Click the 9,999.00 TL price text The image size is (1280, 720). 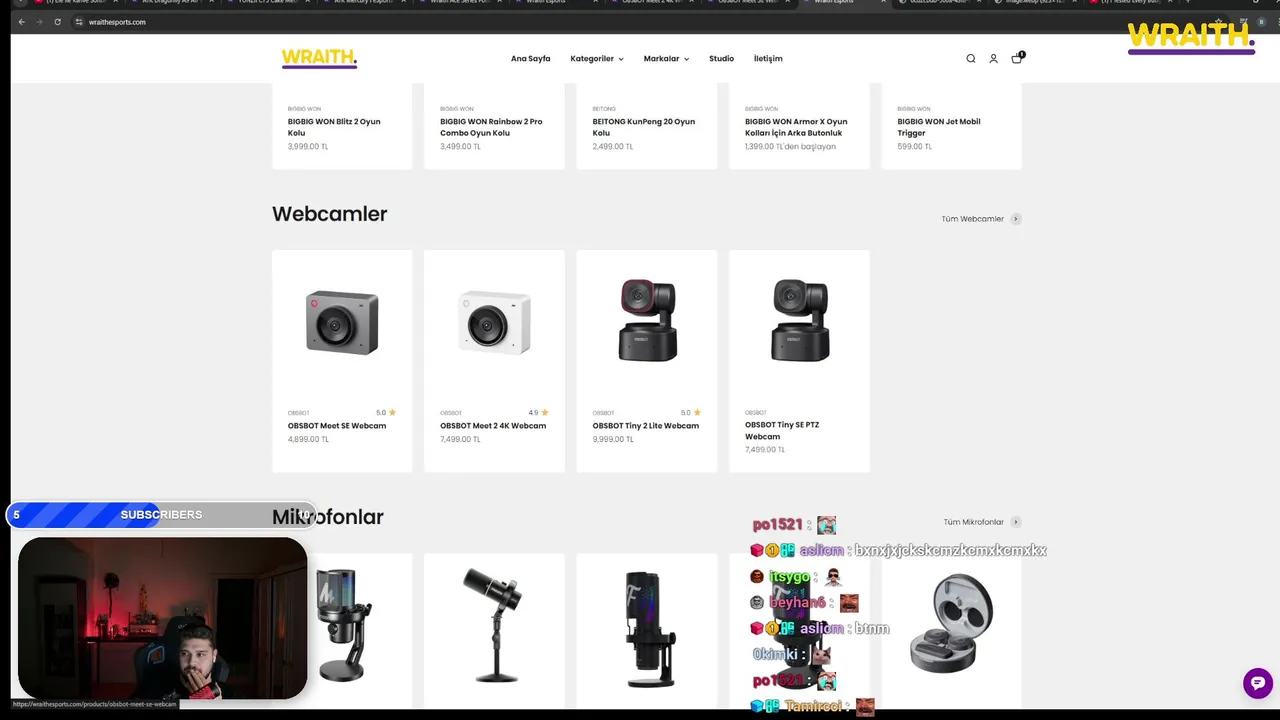pos(612,439)
